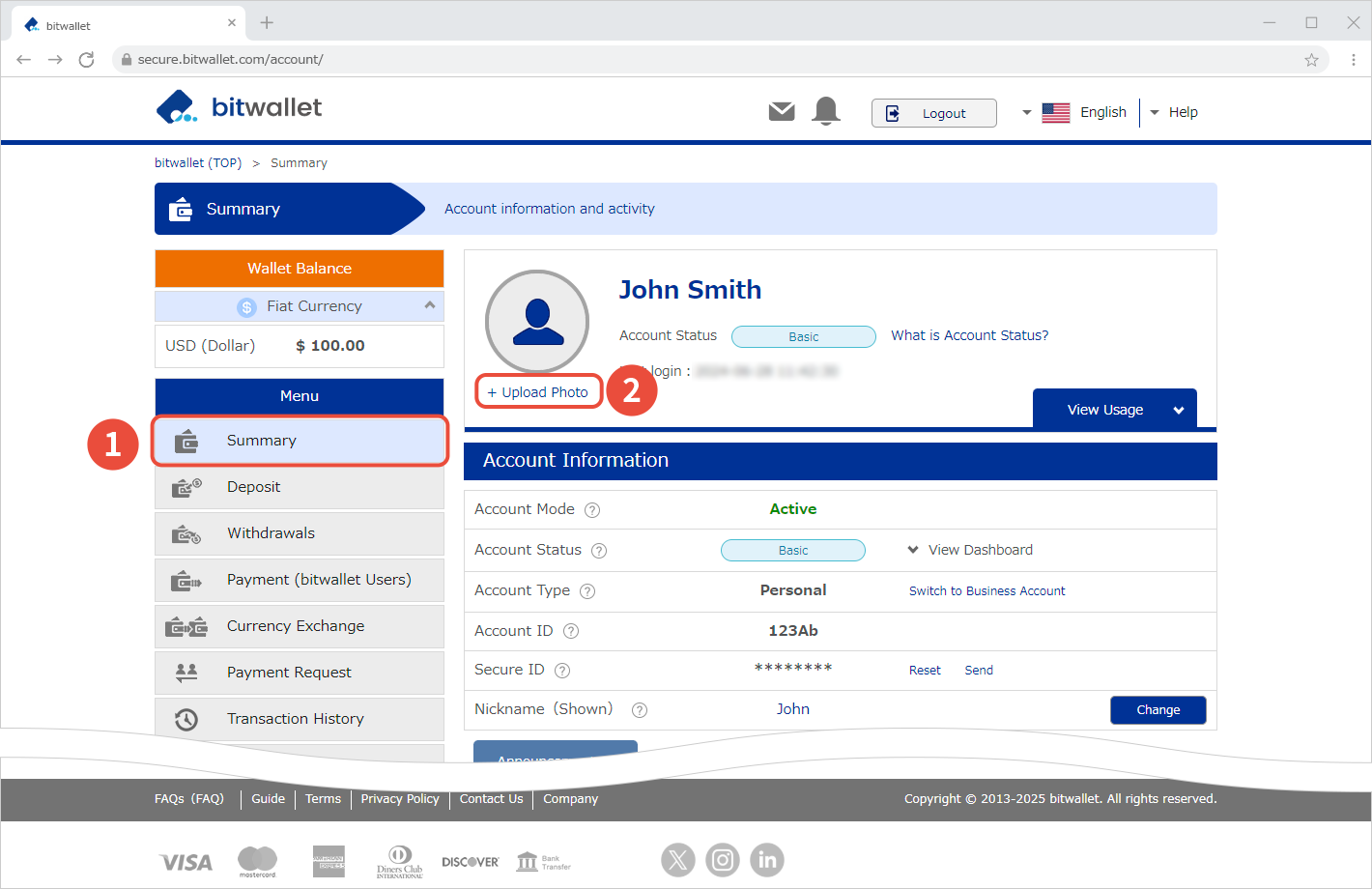Open the envelope messages icon

coord(782,112)
